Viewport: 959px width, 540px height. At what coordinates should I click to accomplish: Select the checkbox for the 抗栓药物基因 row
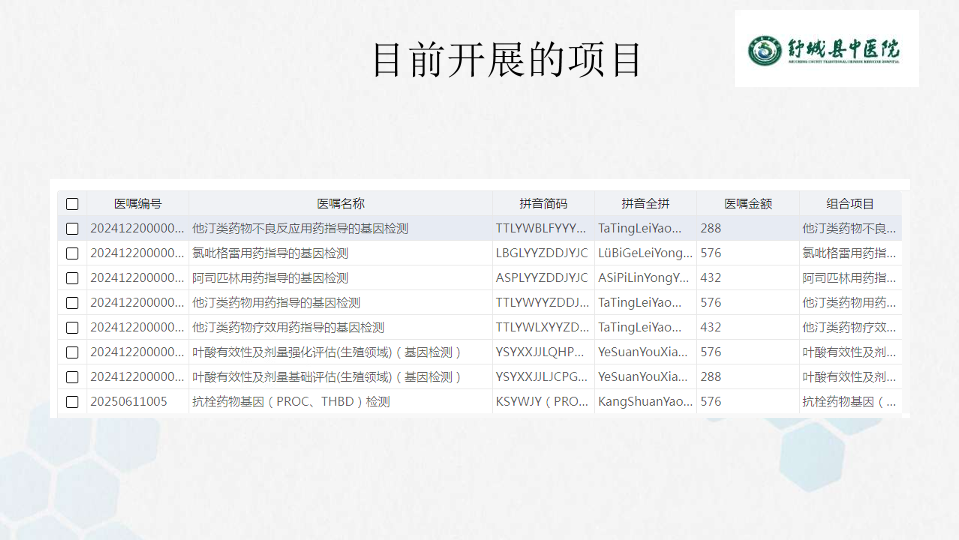72,402
